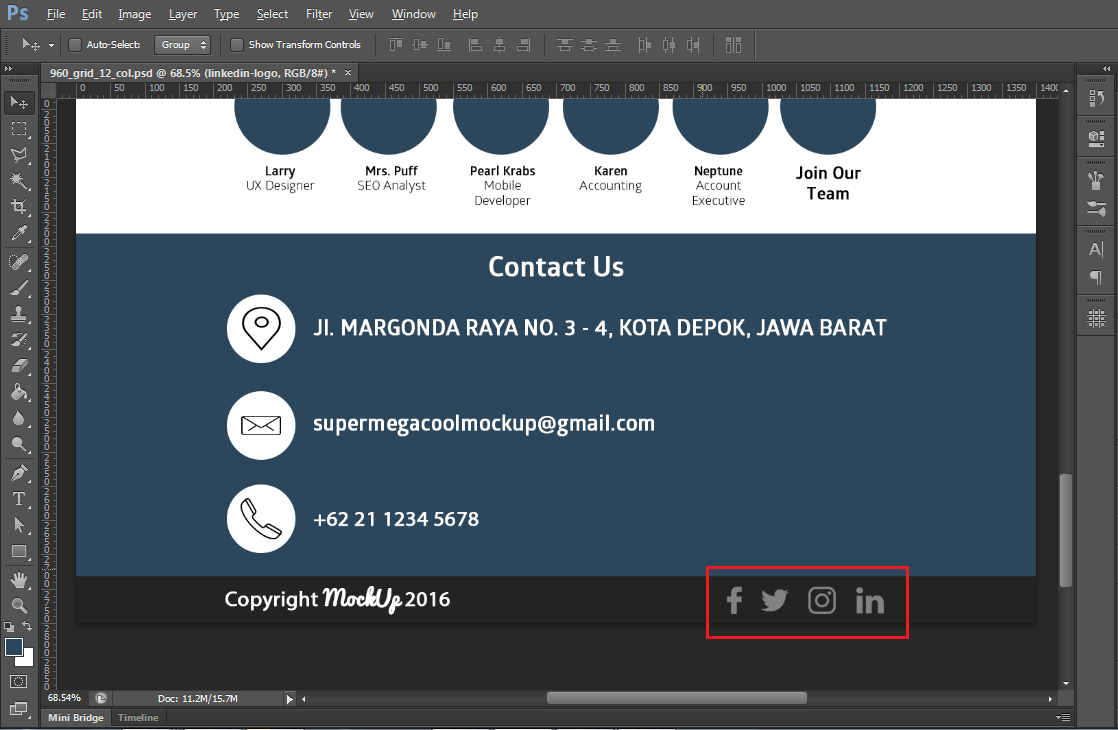The width and height of the screenshot is (1118, 730).
Task: Open the document status popup arrow
Action: pos(290,698)
